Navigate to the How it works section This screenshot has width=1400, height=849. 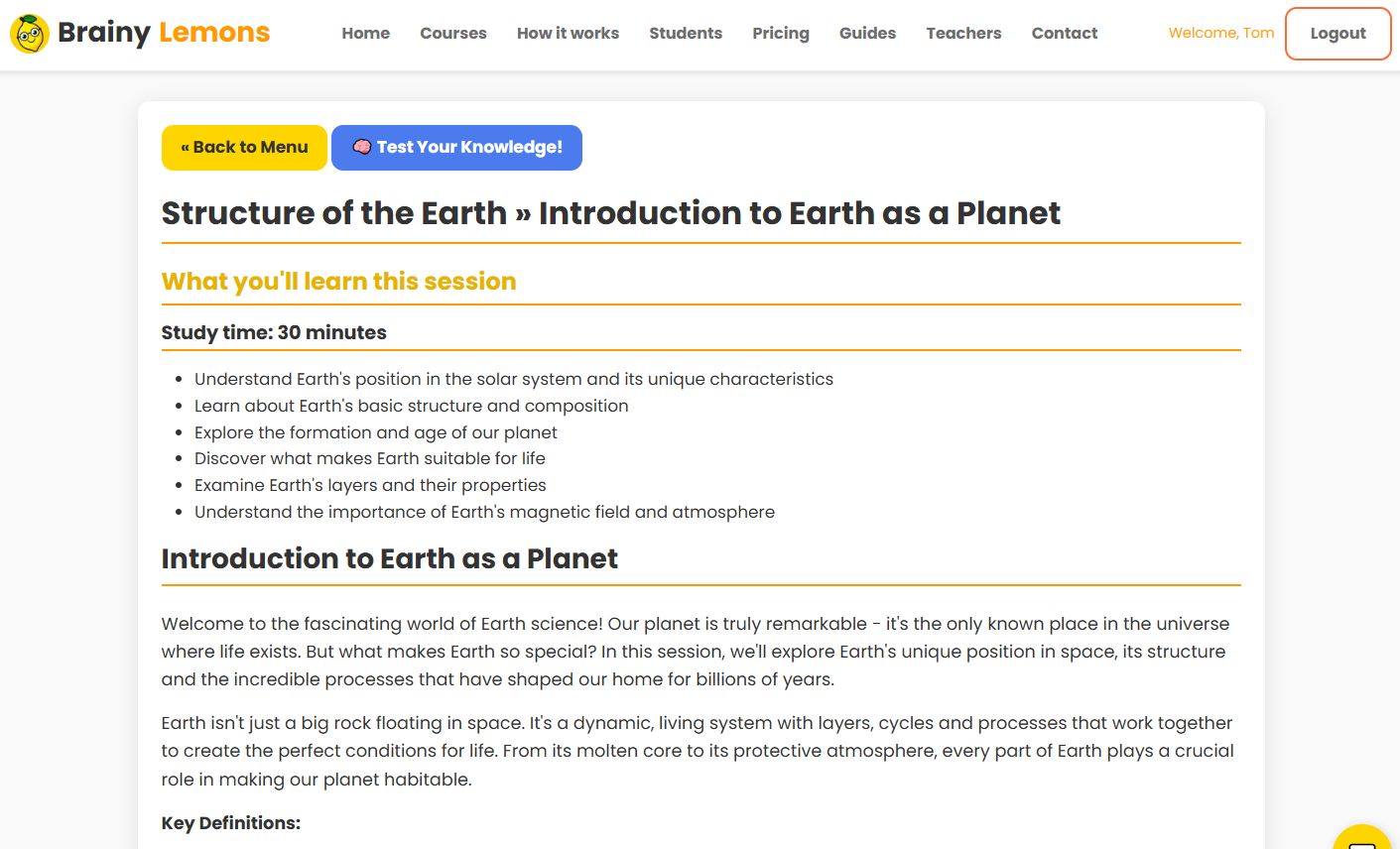click(x=567, y=33)
